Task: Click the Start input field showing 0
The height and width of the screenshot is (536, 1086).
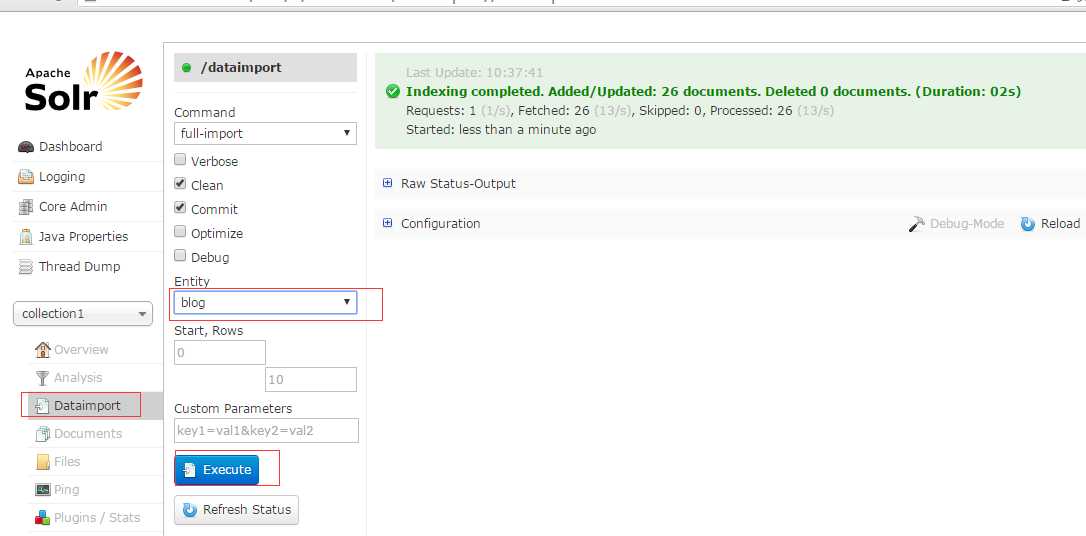Action: tap(220, 352)
